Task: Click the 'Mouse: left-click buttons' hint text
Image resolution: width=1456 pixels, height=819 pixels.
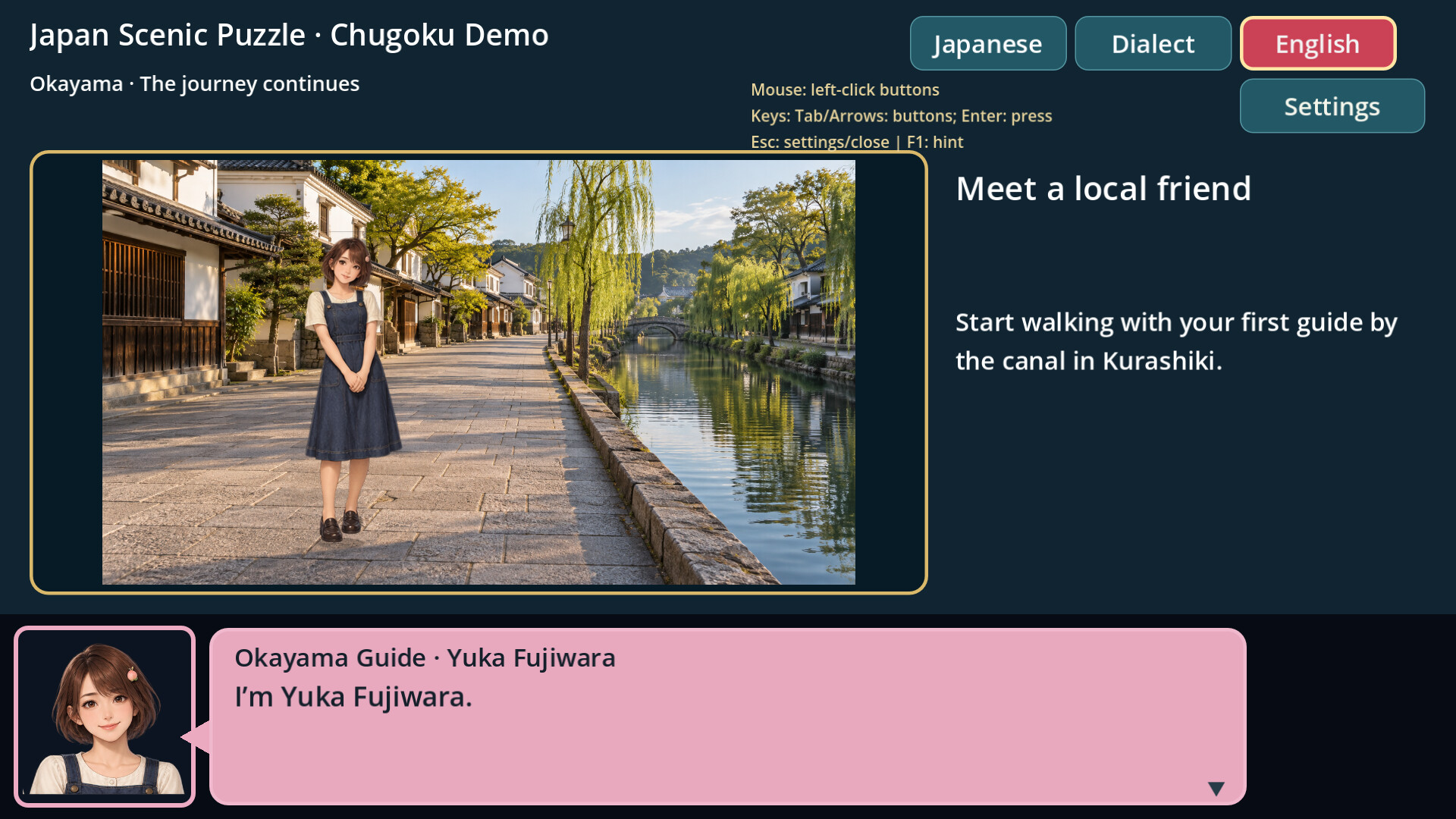Action: (x=845, y=89)
